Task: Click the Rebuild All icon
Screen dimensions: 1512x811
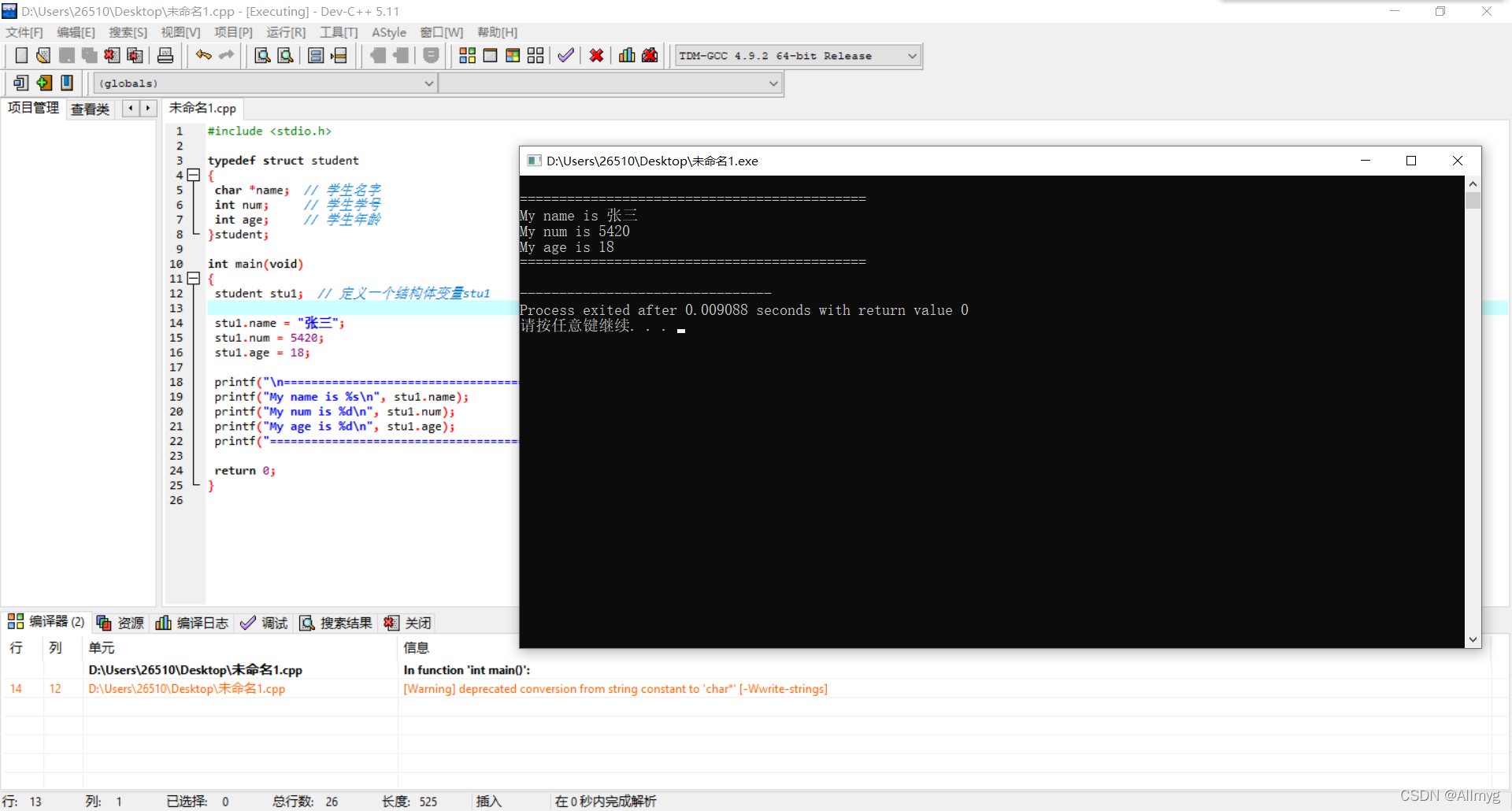Action: pyautogui.click(x=535, y=55)
